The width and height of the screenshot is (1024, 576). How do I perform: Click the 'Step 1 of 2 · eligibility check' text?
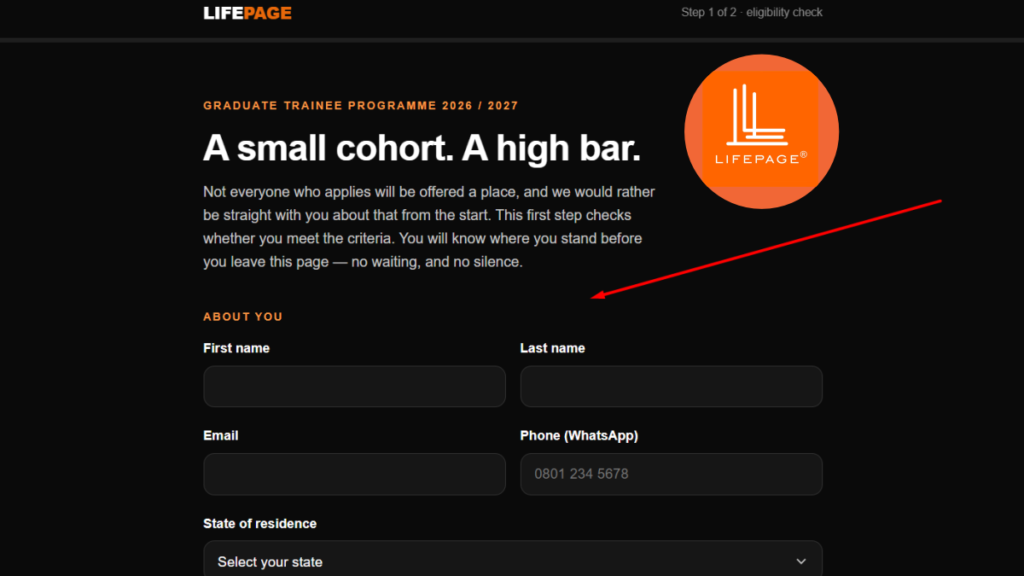coord(752,12)
